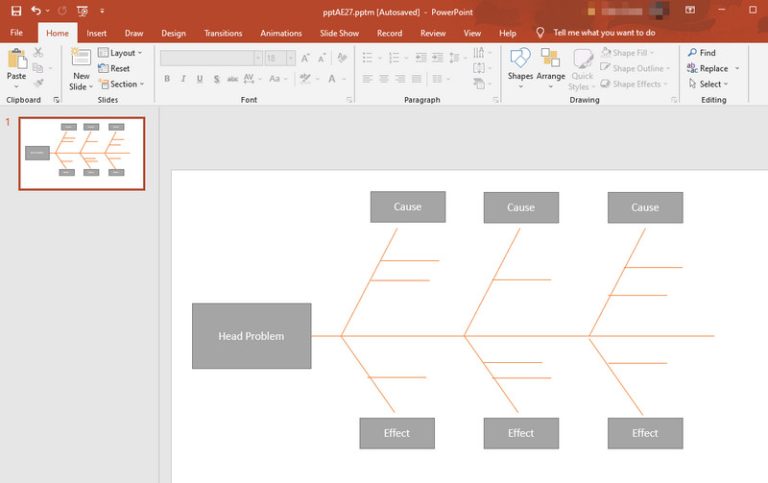
Task: Toggle Bold formatting
Action: click(x=167, y=79)
